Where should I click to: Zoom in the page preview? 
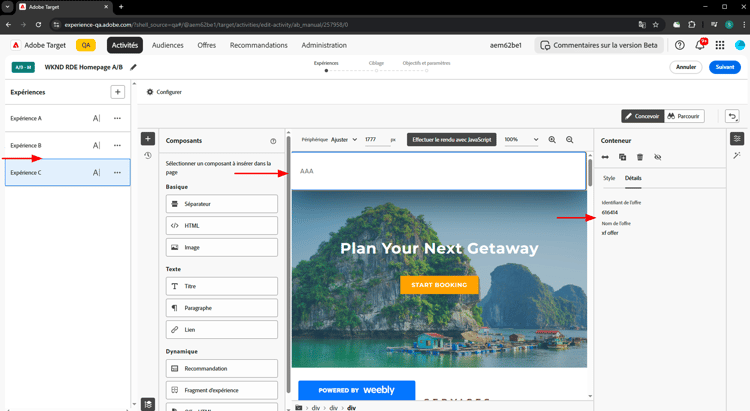pos(552,140)
